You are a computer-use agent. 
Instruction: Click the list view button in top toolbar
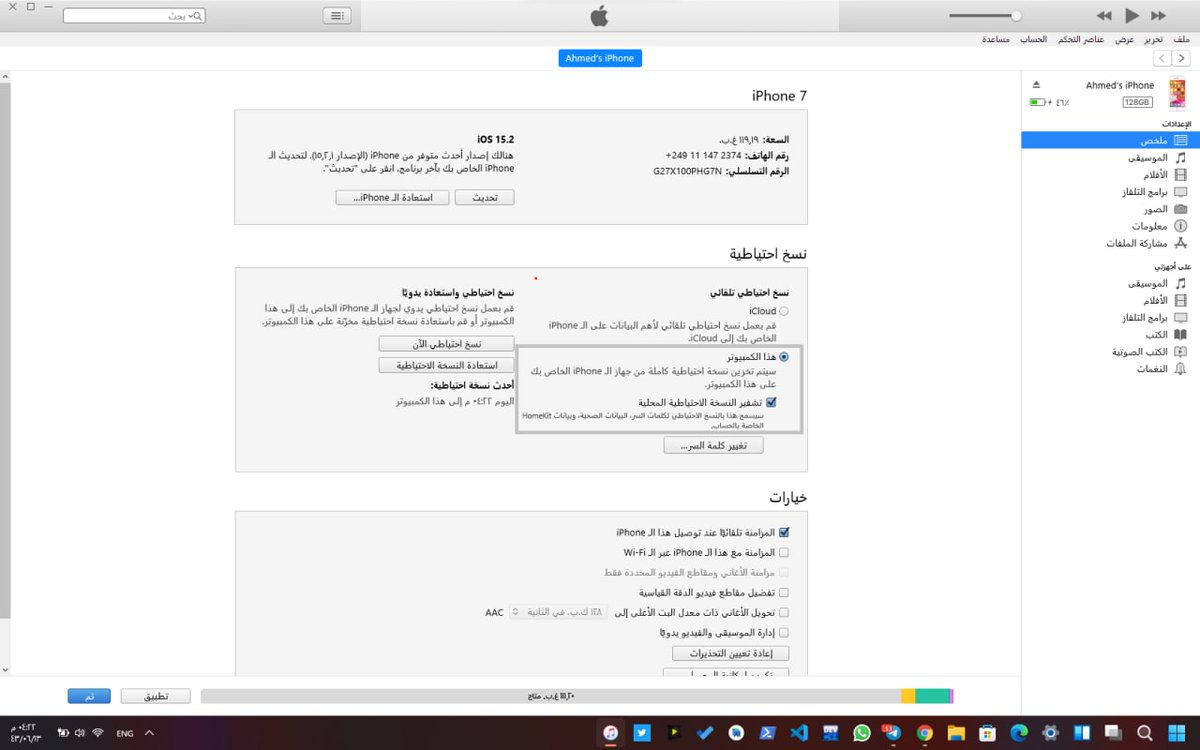(x=337, y=16)
